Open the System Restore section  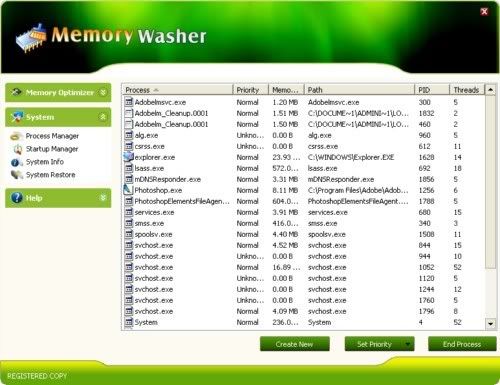click(x=50, y=175)
